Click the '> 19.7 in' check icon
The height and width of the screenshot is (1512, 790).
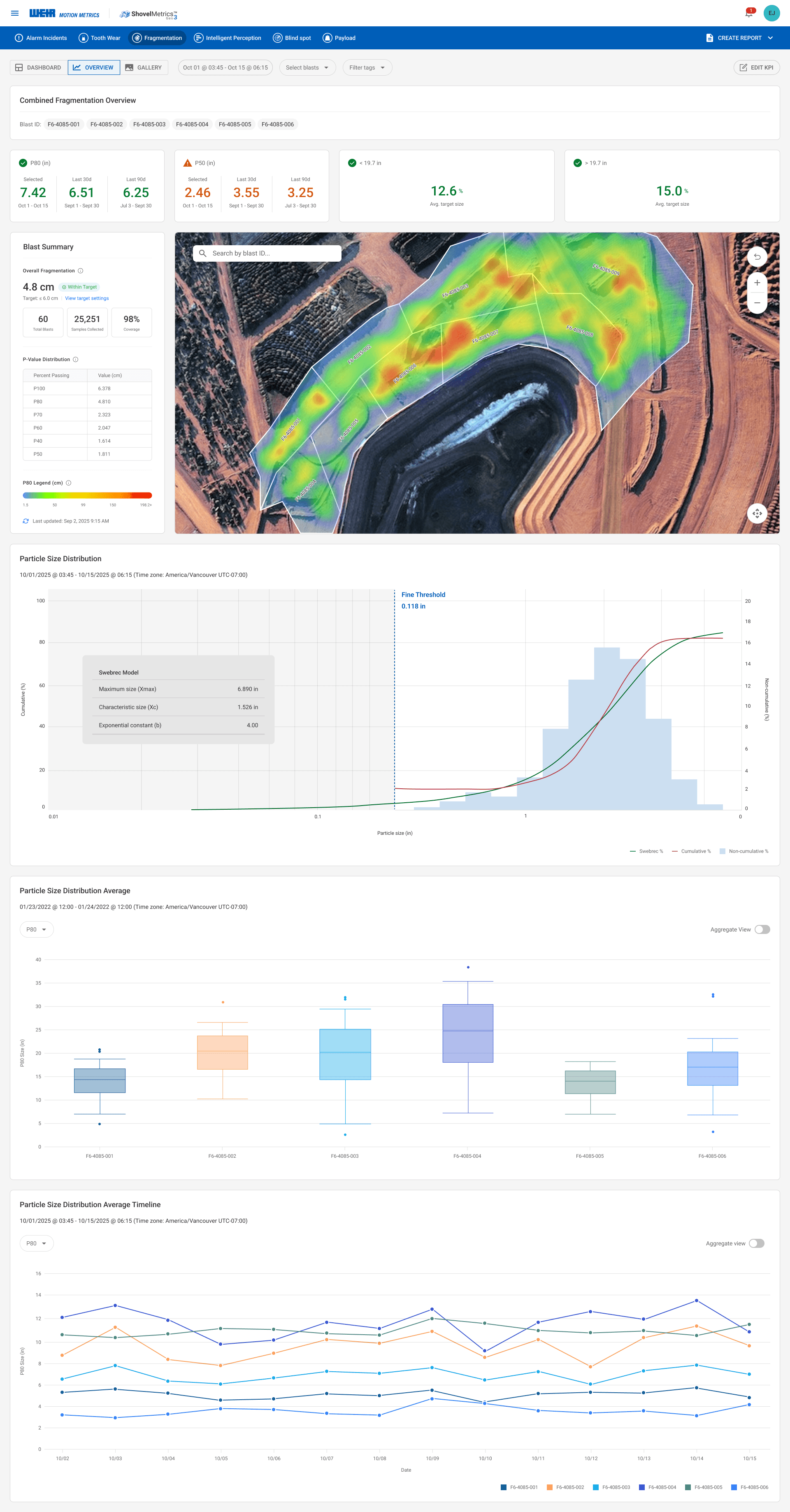[578, 163]
